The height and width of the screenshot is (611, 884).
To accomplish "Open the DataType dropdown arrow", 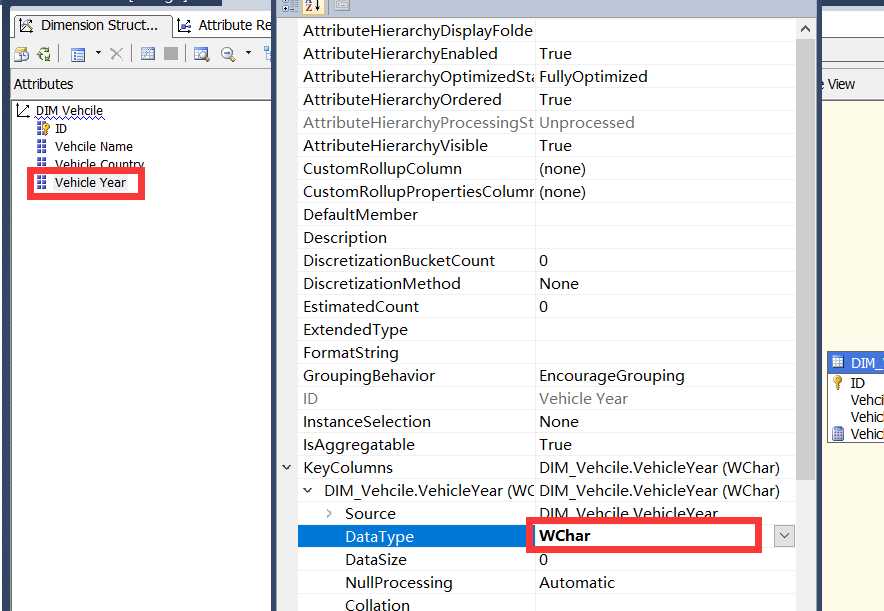I will tap(784, 536).
